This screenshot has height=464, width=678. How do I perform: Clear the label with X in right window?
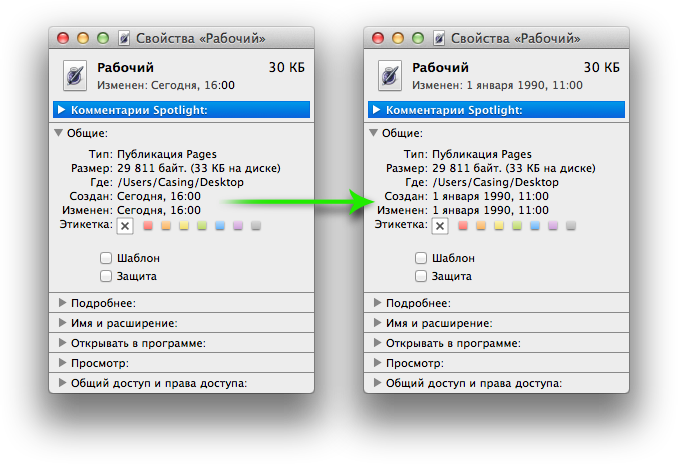(440, 226)
